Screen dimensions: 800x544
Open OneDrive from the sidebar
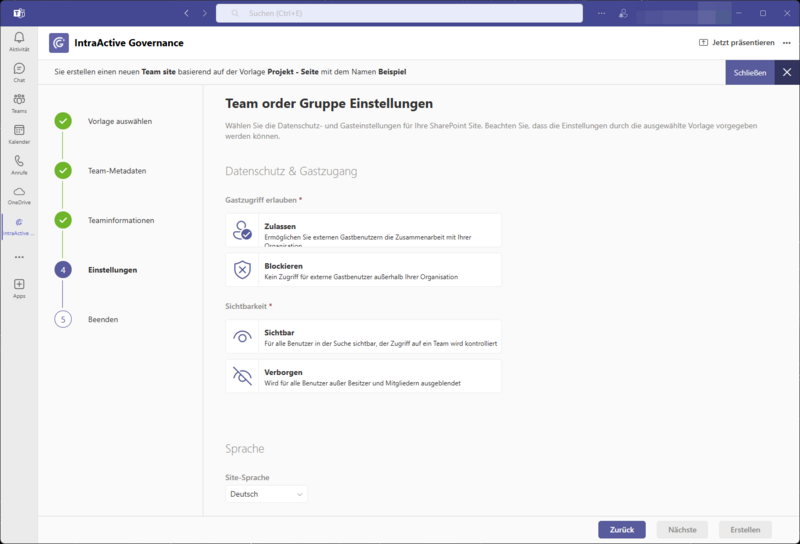[x=18, y=195]
